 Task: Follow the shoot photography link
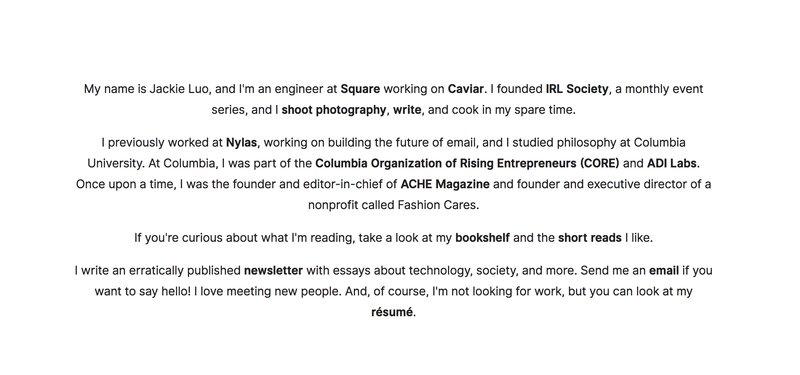(334, 110)
